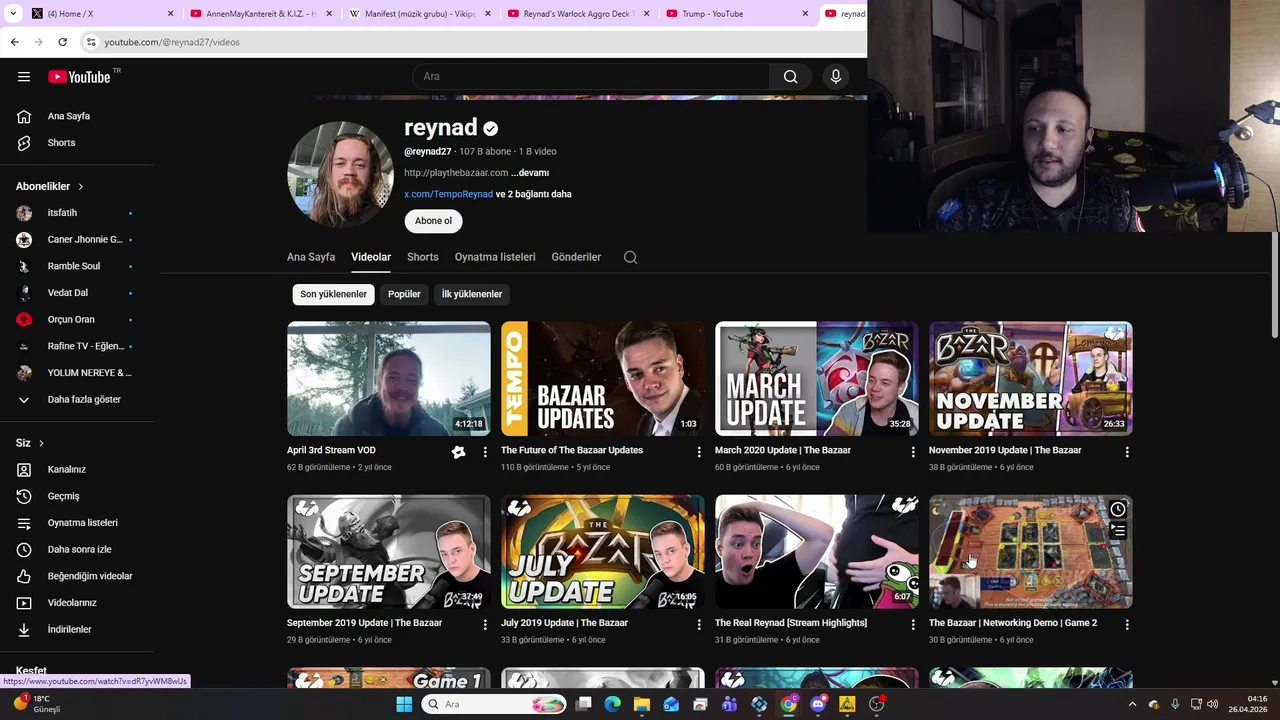Open options for September 2019 Update video
This screenshot has width=1280, height=720.
click(485, 624)
